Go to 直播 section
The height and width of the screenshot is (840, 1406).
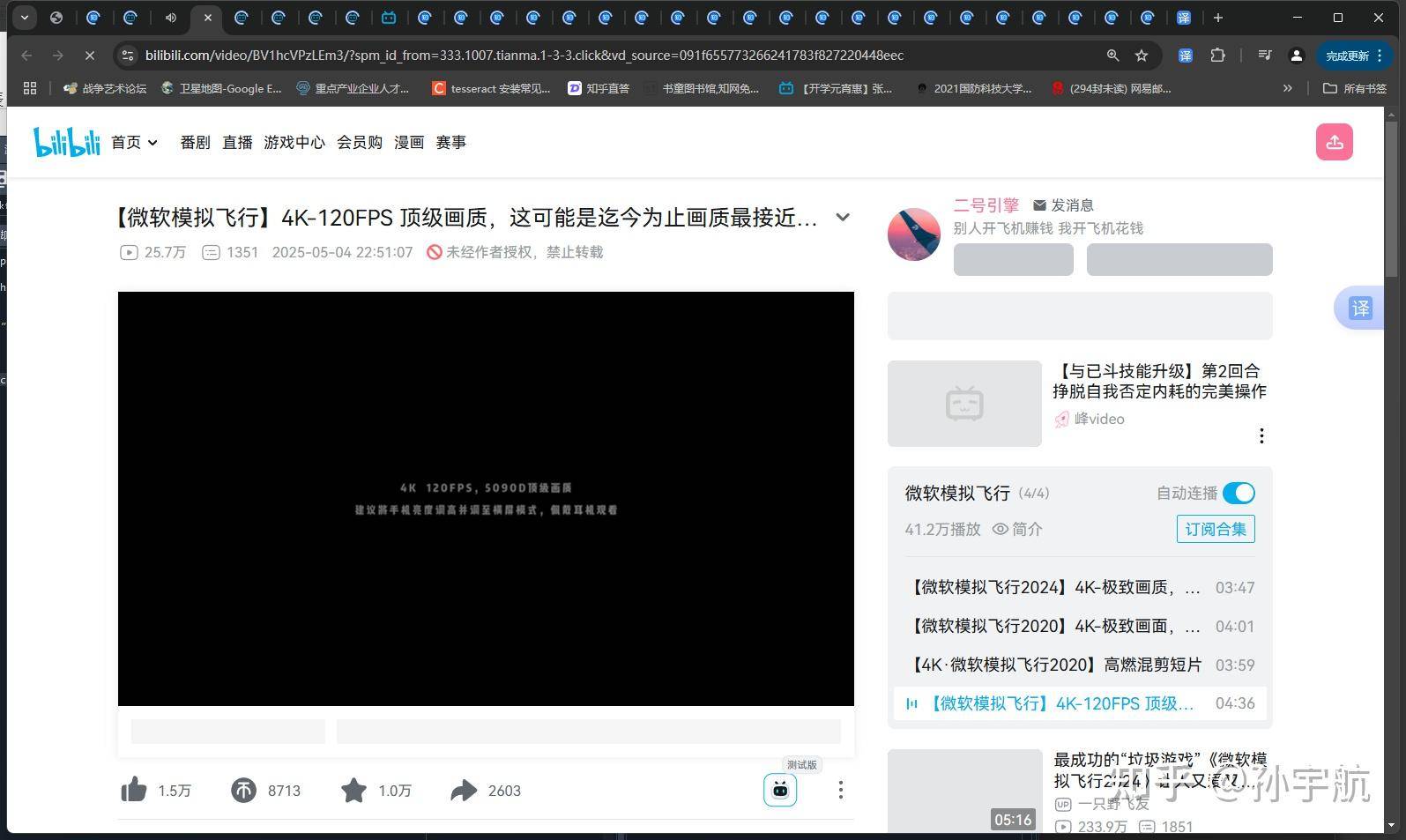(237, 142)
